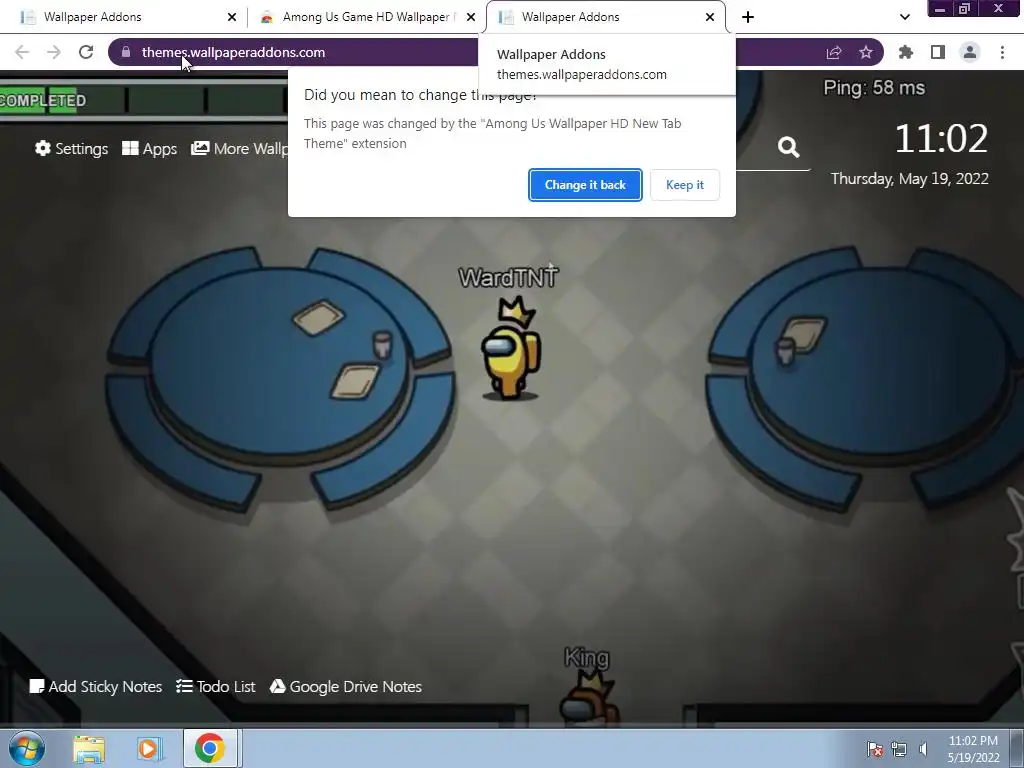This screenshot has width=1024, height=768.
Task: Select the active Wallpaper Addons tab
Action: point(605,17)
